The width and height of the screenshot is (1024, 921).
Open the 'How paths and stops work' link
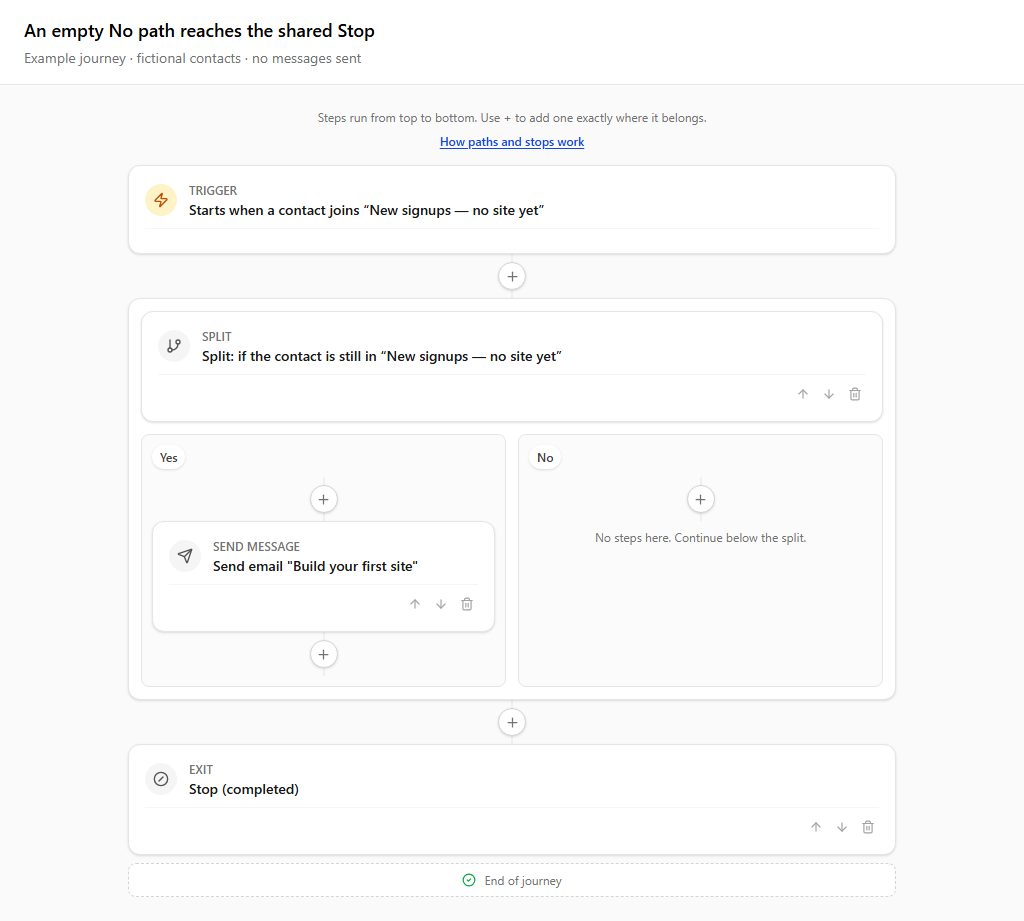coord(512,142)
